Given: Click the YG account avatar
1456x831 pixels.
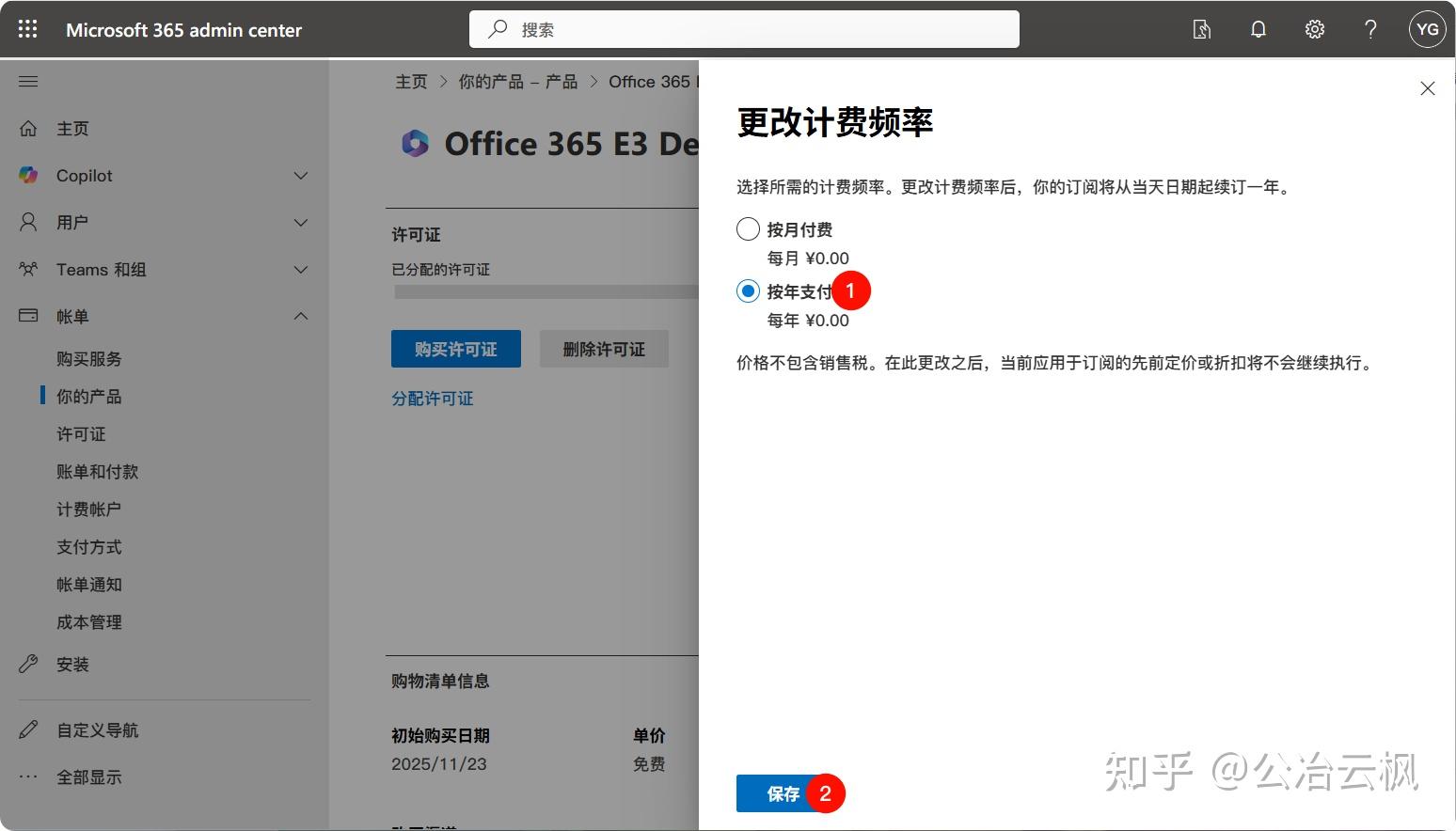Looking at the screenshot, I should 1427,29.
